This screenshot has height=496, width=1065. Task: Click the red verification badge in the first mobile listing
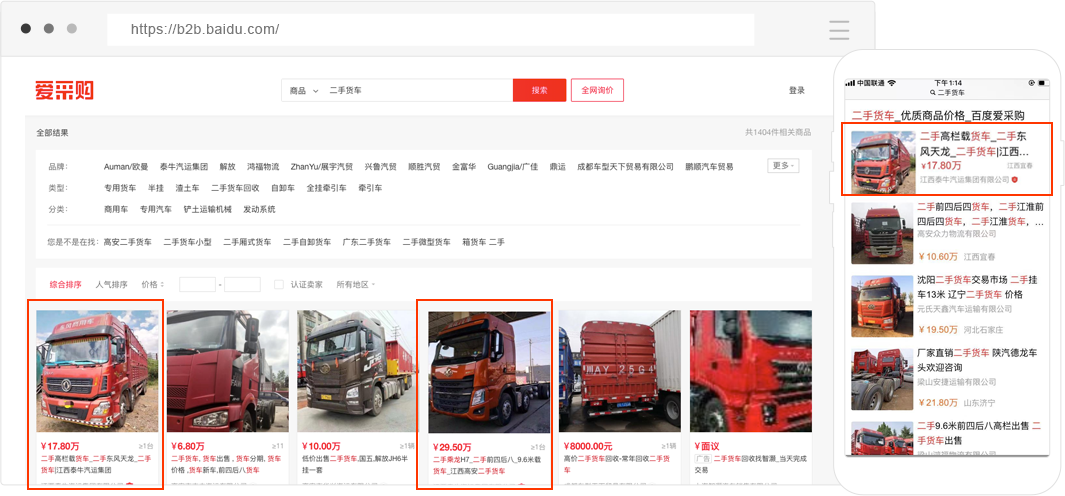(1015, 180)
